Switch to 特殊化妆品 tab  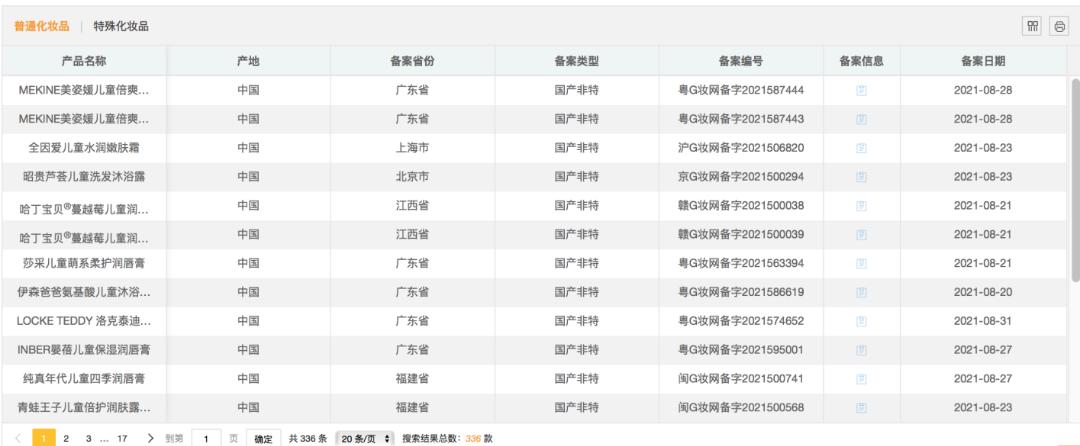click(121, 26)
